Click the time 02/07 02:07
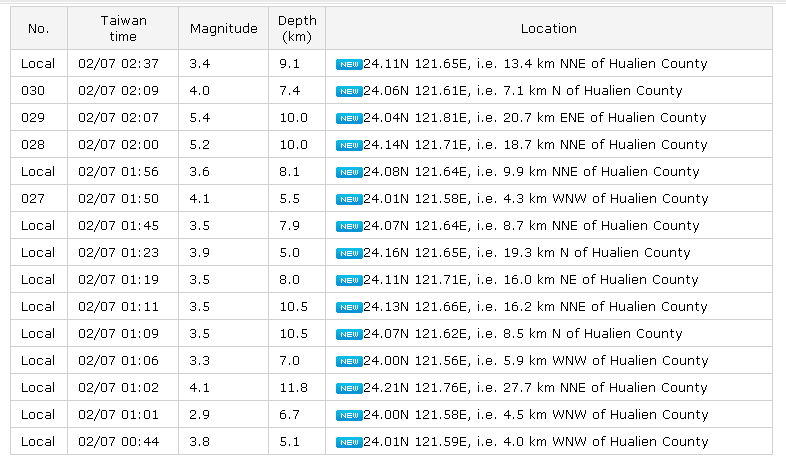 pos(118,118)
